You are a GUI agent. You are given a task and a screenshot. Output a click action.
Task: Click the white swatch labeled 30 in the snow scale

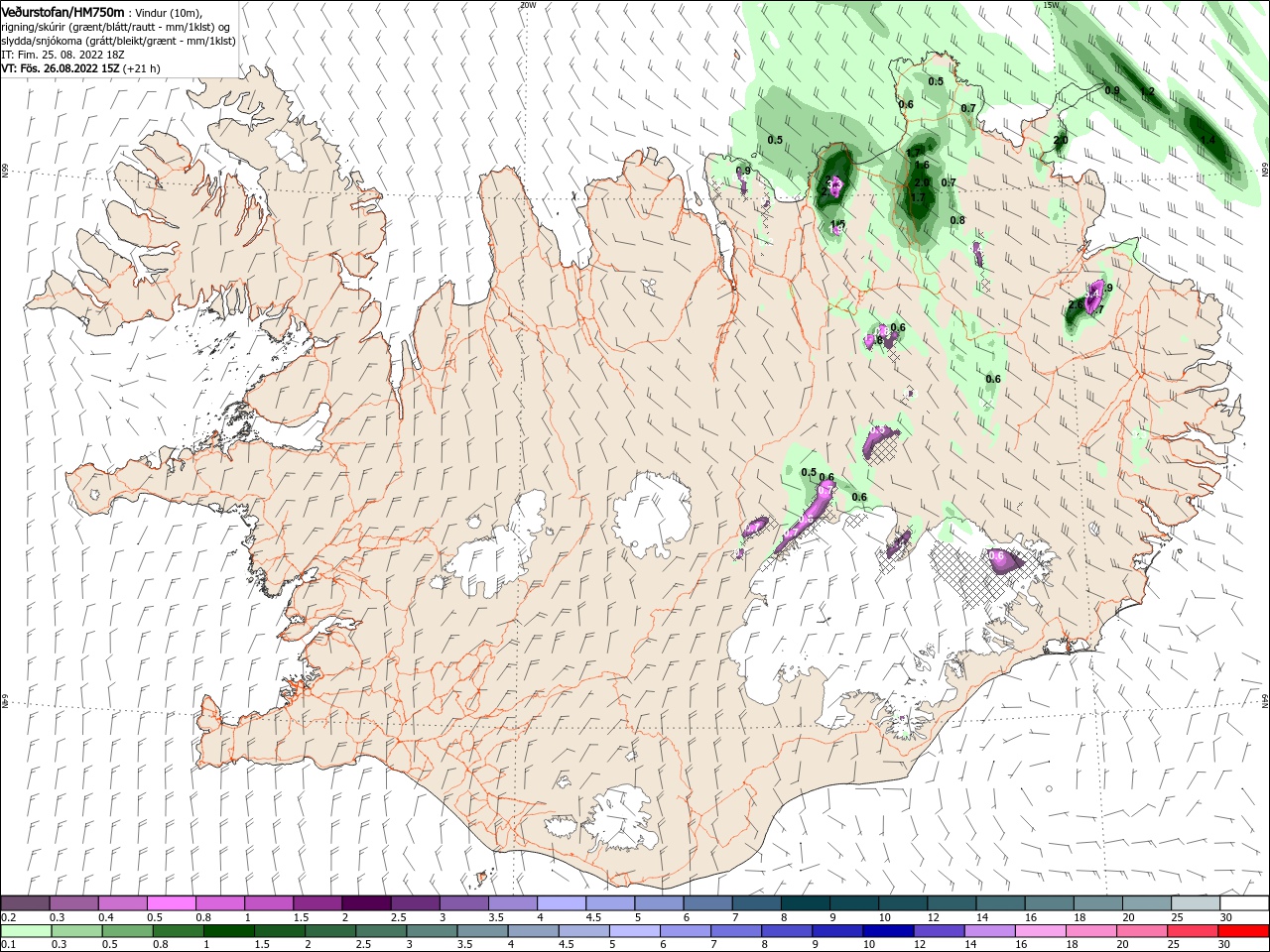click(x=1244, y=903)
